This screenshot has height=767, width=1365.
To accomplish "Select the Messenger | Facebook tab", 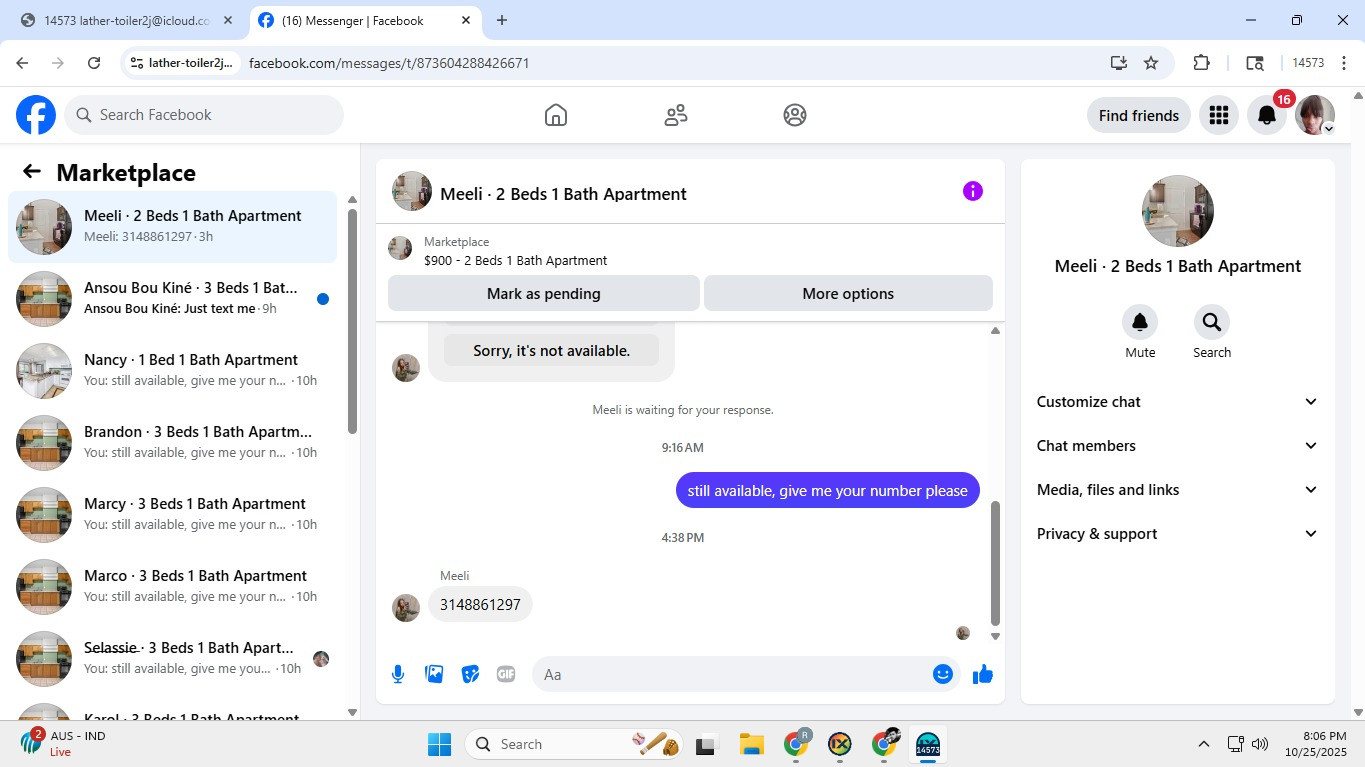I will (363, 20).
